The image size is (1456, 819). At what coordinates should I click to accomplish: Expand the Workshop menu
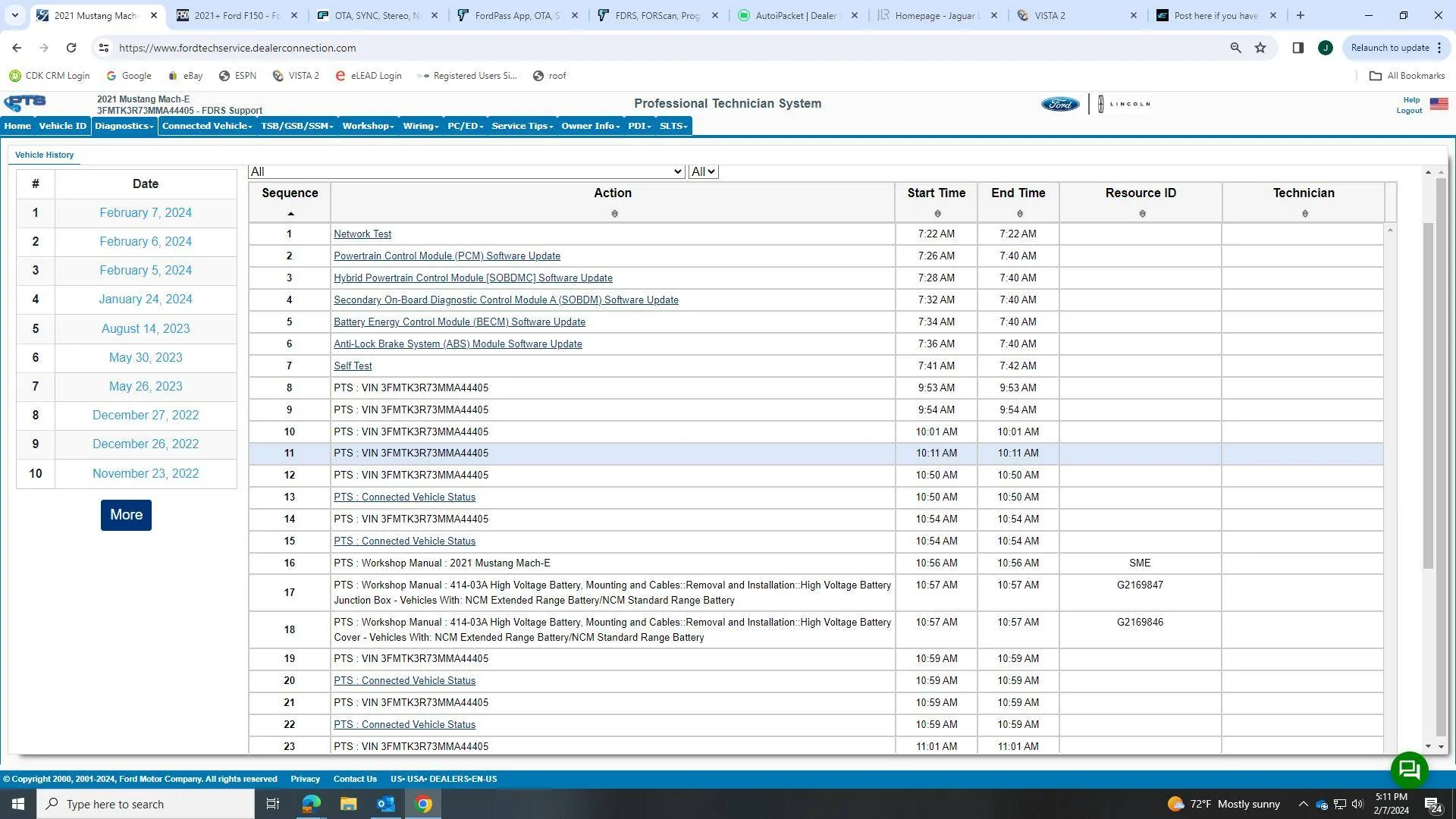[368, 126]
